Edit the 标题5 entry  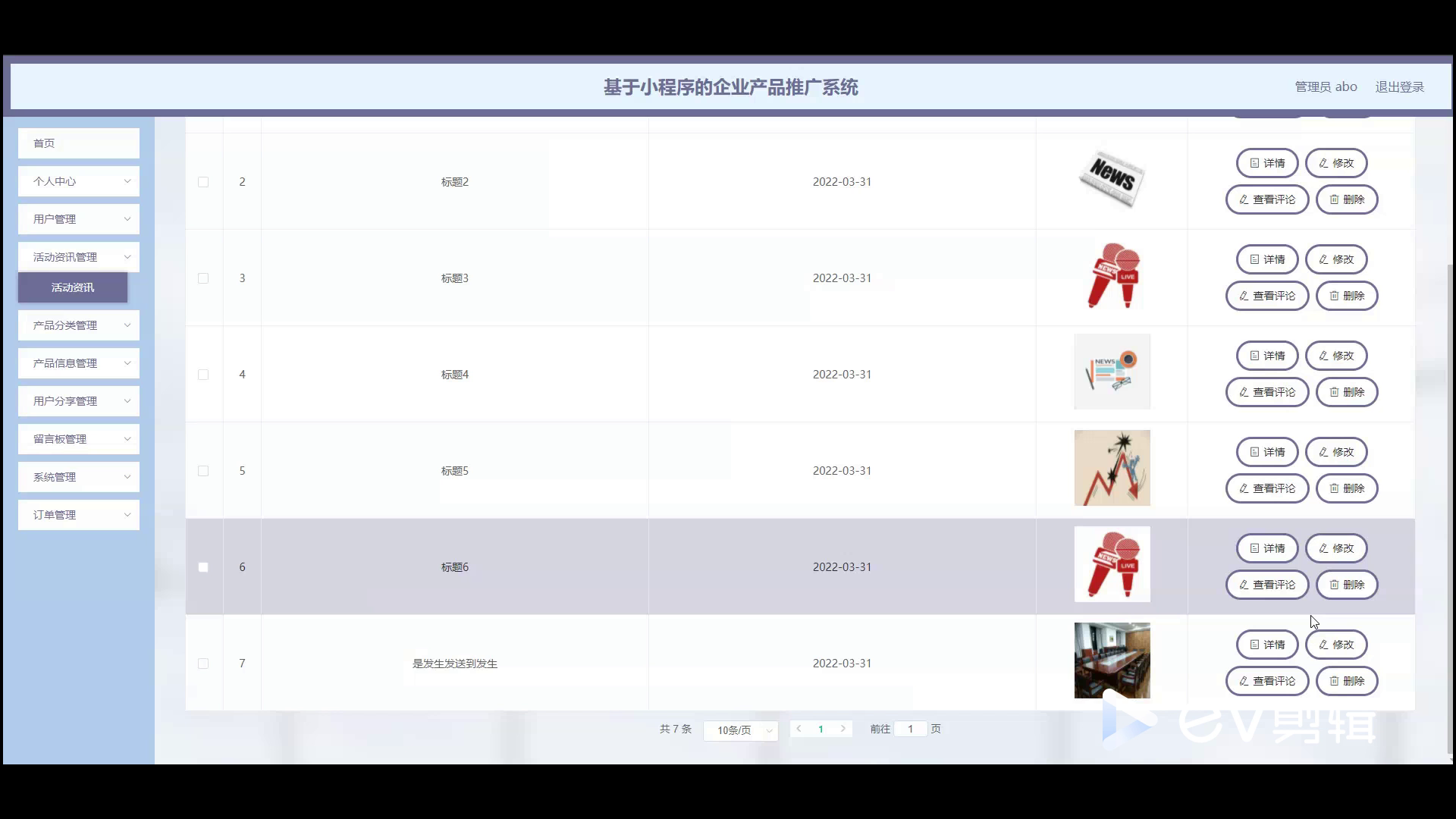tap(1336, 452)
